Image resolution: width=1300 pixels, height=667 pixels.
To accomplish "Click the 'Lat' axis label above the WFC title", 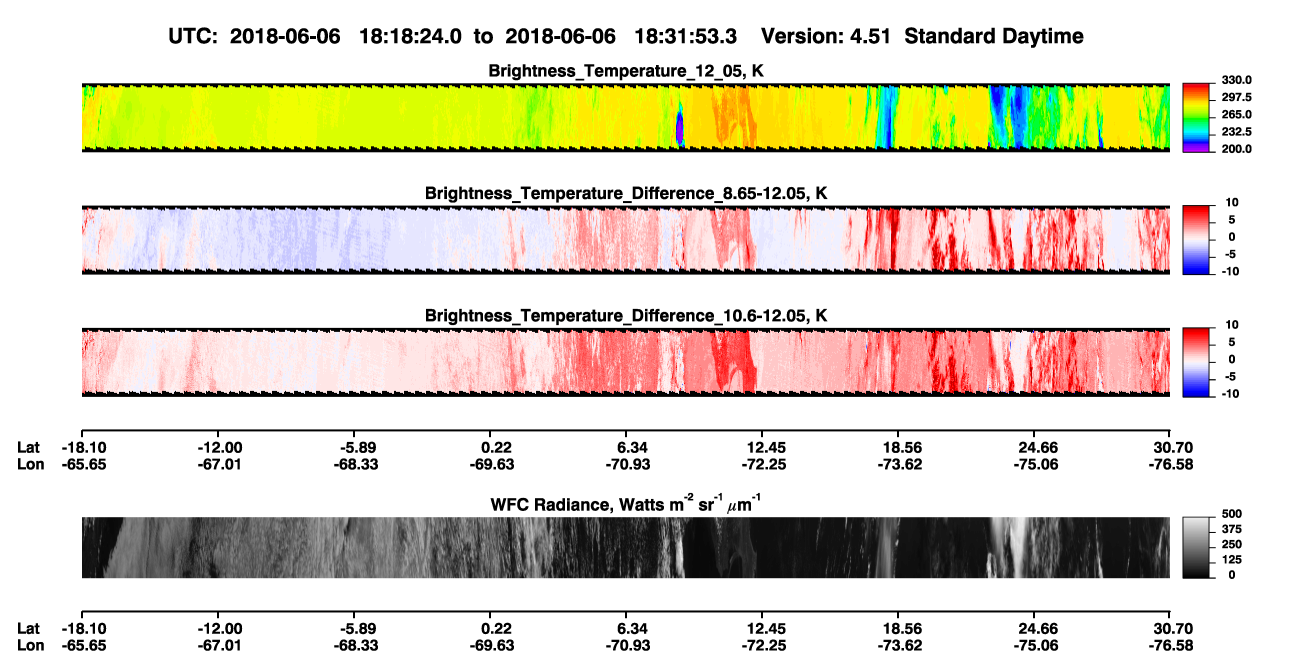I will tap(28, 447).
